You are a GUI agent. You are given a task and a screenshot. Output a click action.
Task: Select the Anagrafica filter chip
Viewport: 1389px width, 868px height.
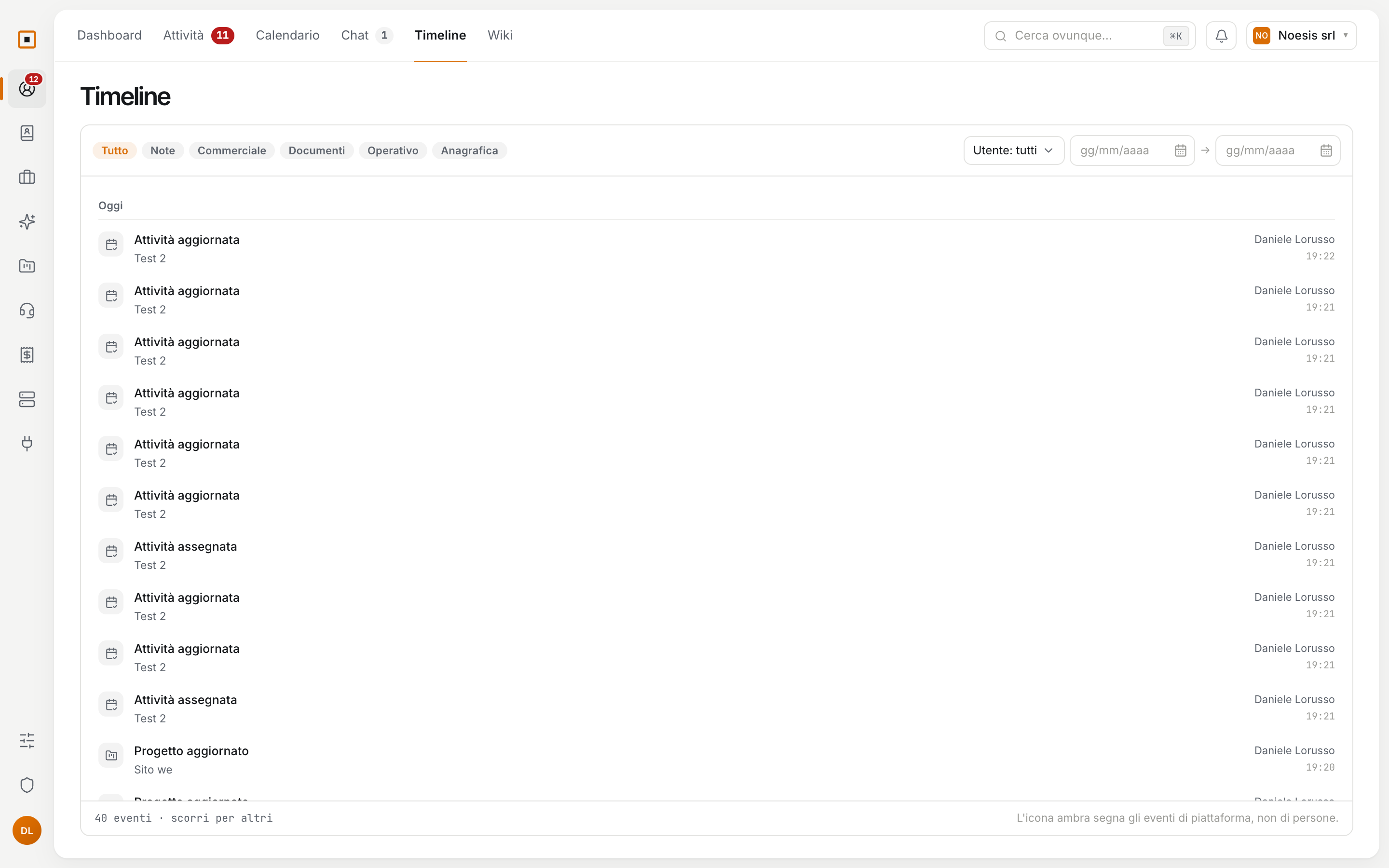click(469, 150)
